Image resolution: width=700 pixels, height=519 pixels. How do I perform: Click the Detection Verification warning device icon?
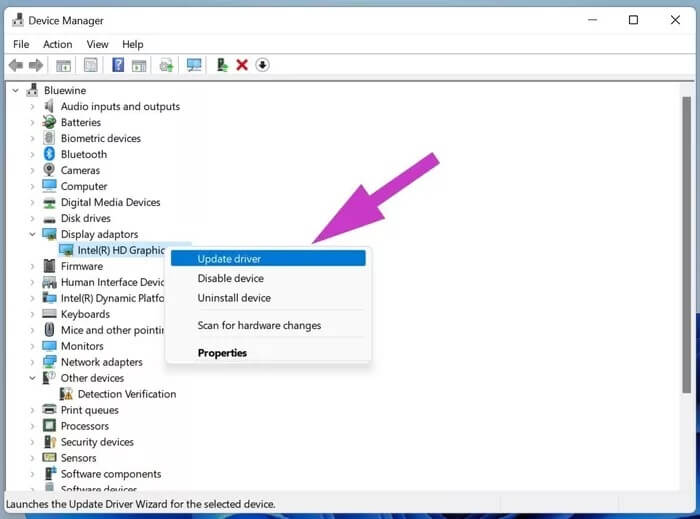point(66,394)
